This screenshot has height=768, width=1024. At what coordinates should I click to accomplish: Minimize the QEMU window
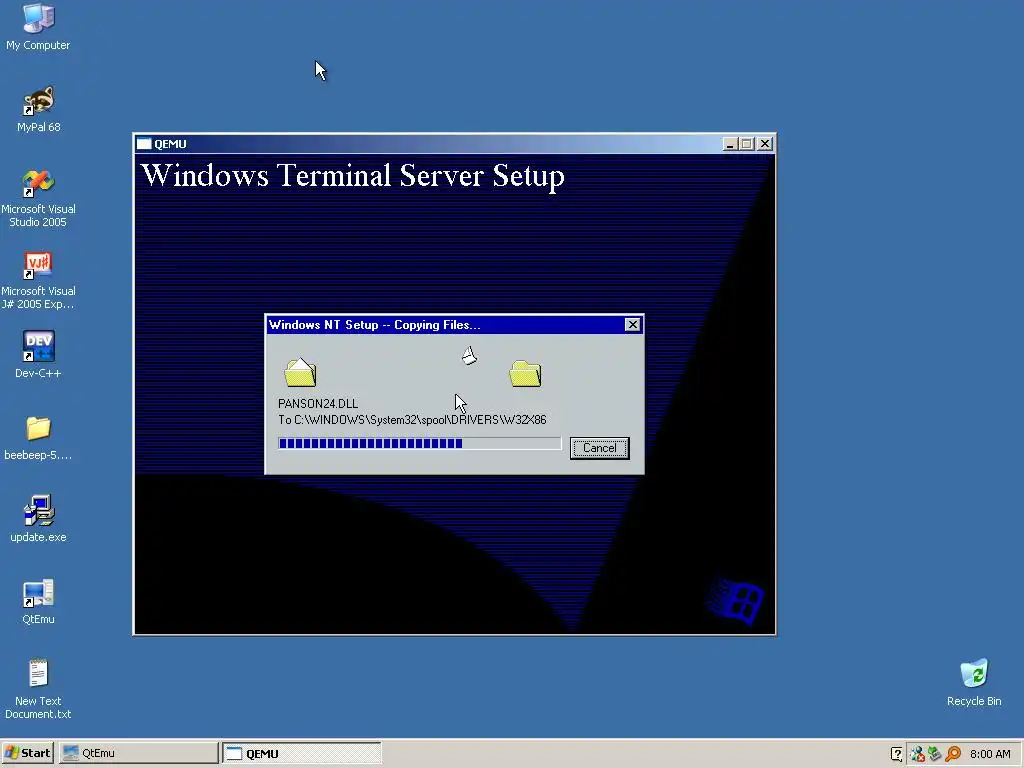[x=730, y=144]
